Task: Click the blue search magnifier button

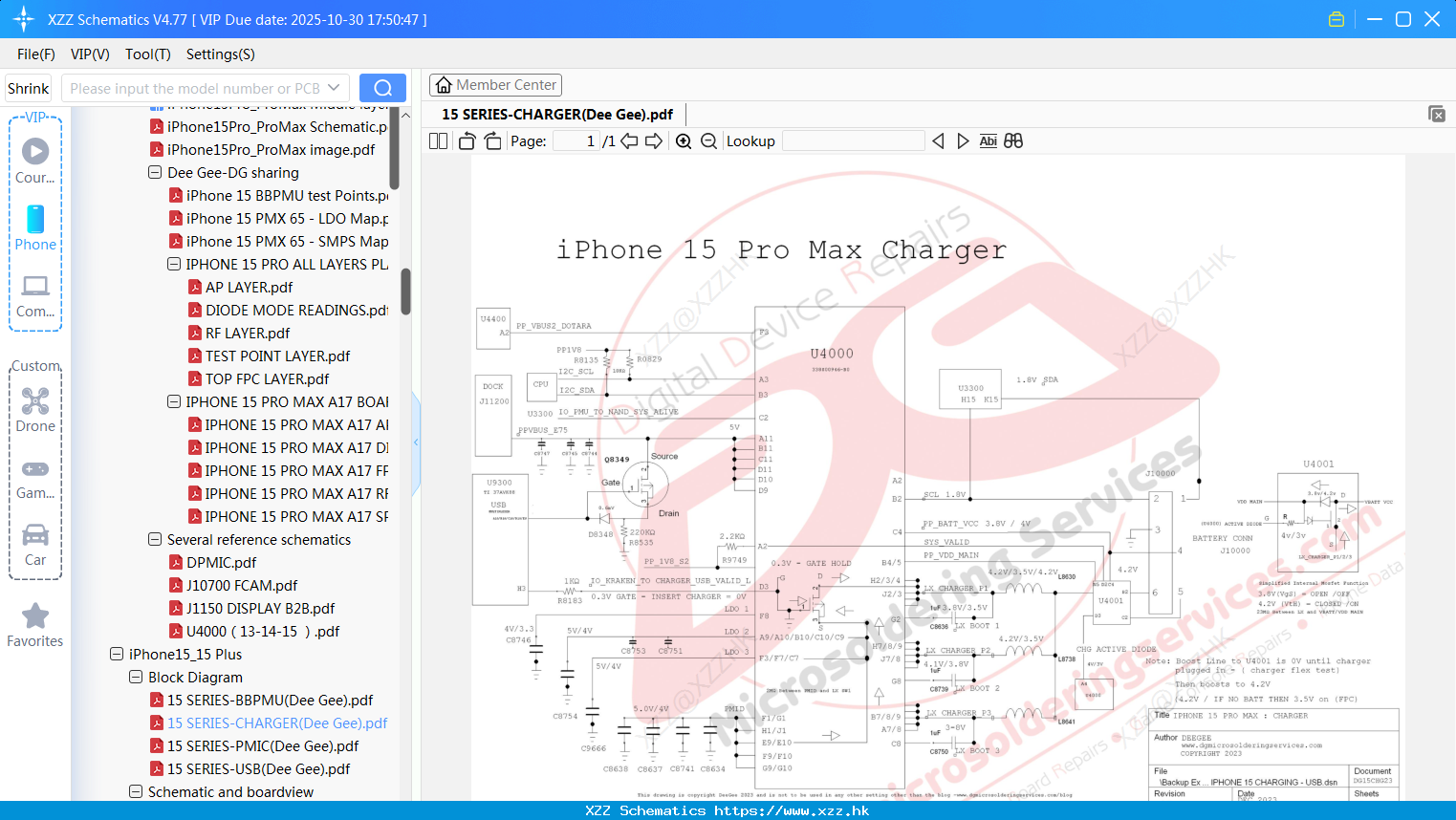Action: [x=382, y=88]
